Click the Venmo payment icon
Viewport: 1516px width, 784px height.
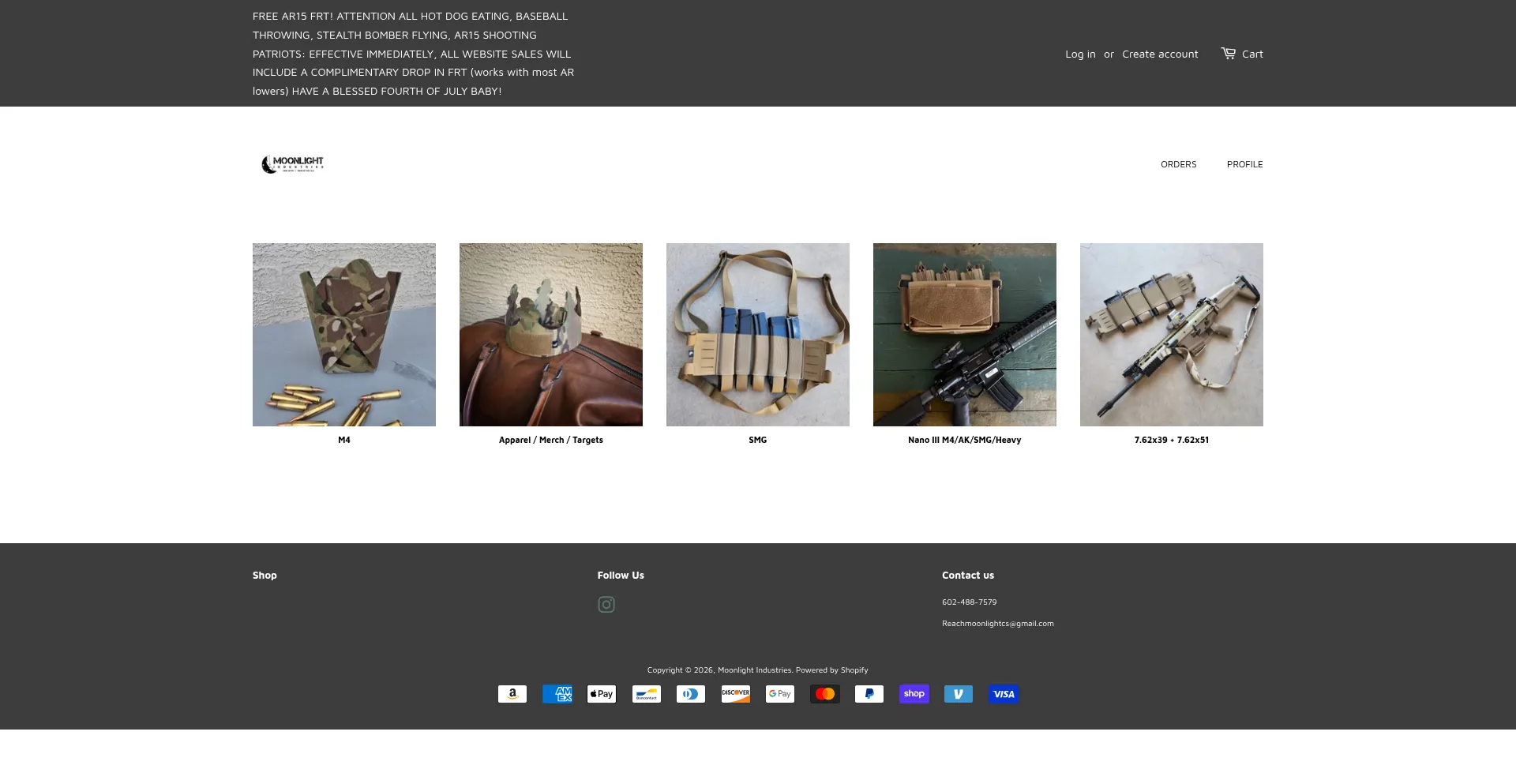959,694
